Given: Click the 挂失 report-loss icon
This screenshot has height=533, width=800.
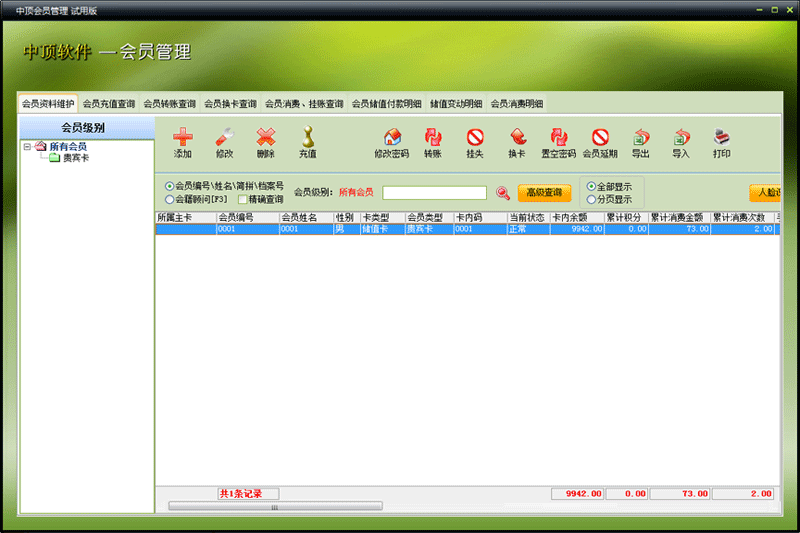Looking at the screenshot, I should (475, 137).
